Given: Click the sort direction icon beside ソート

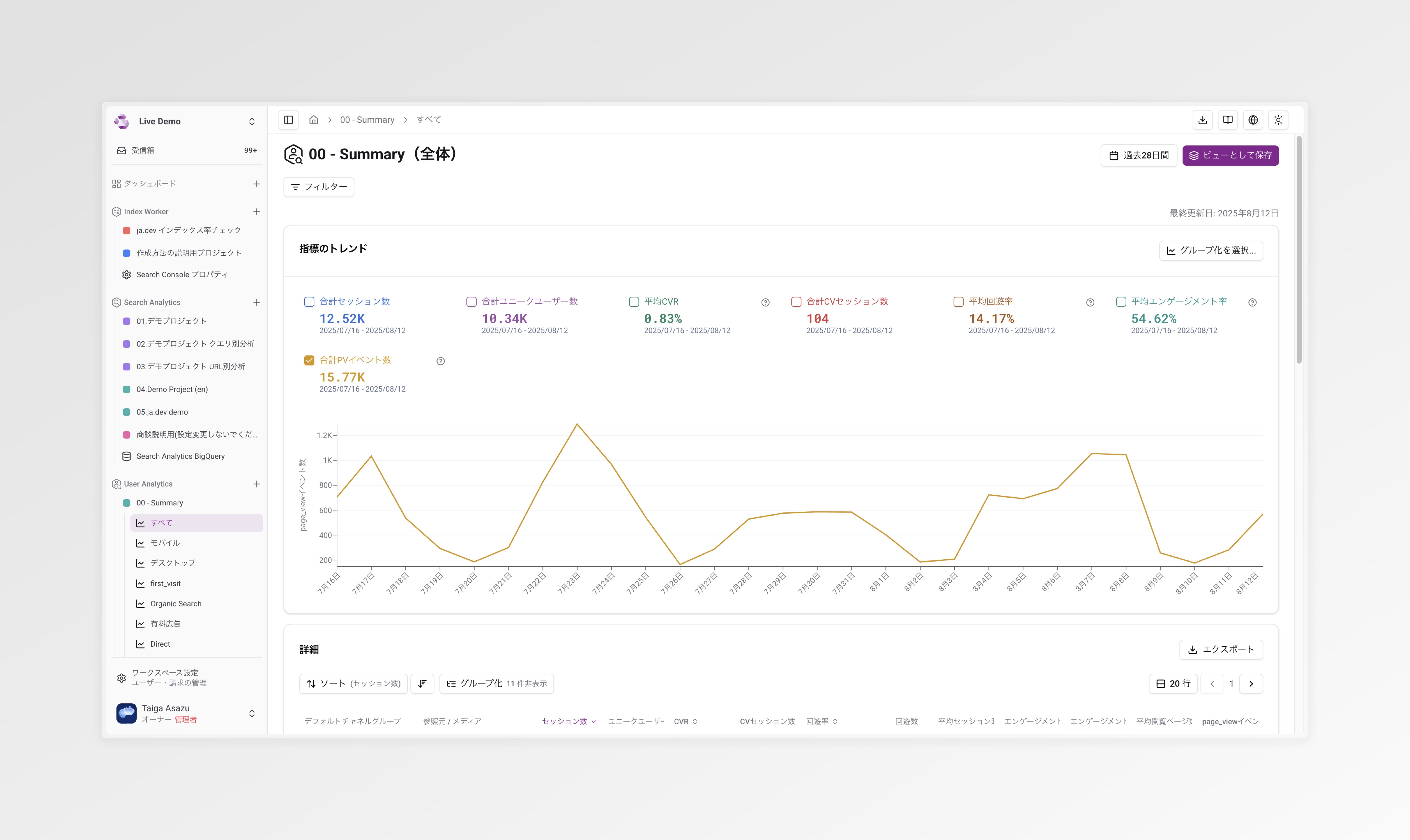Looking at the screenshot, I should tap(422, 683).
